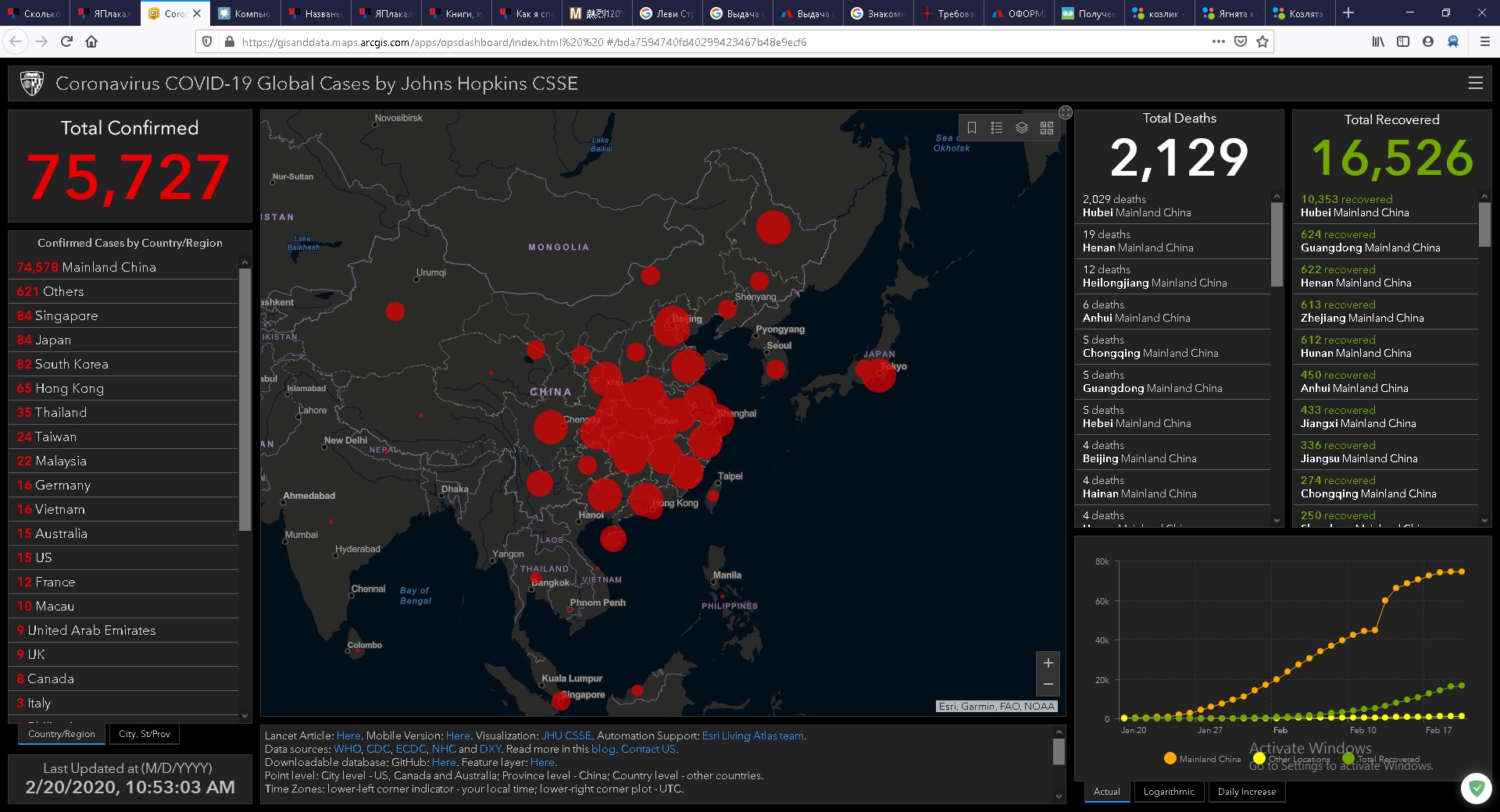Click the Johns Hopkins shield logo
The height and width of the screenshot is (812, 1500).
coord(32,83)
